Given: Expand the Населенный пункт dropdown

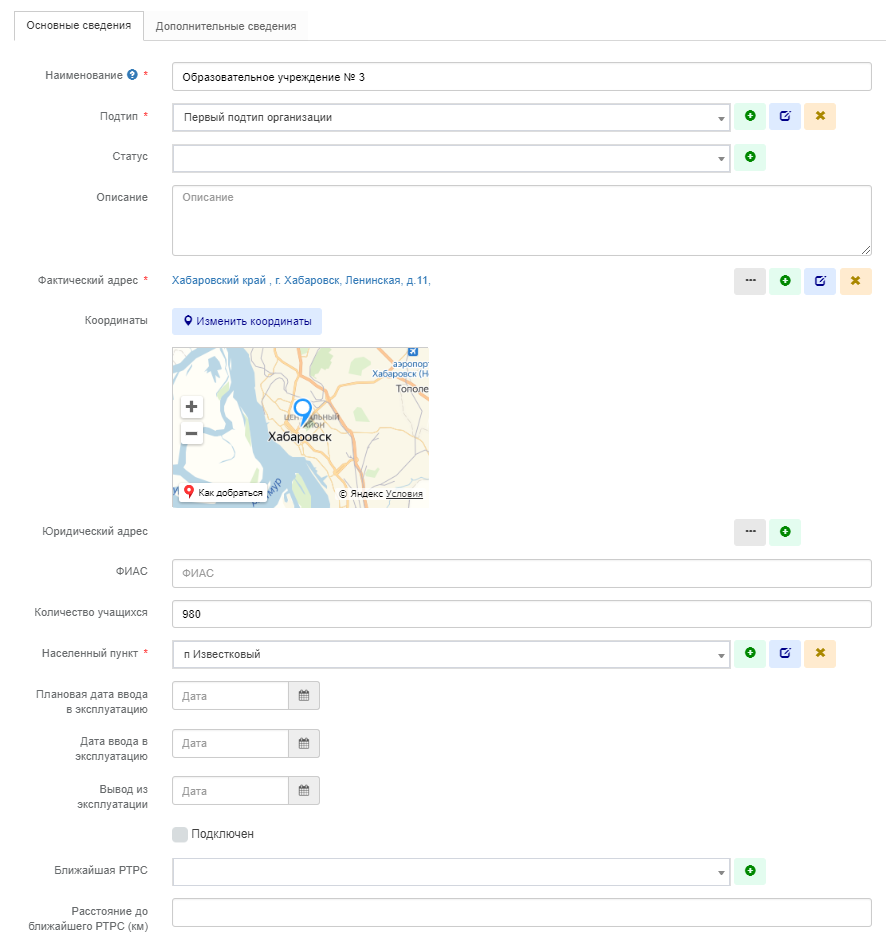Looking at the screenshot, I should [x=721, y=655].
